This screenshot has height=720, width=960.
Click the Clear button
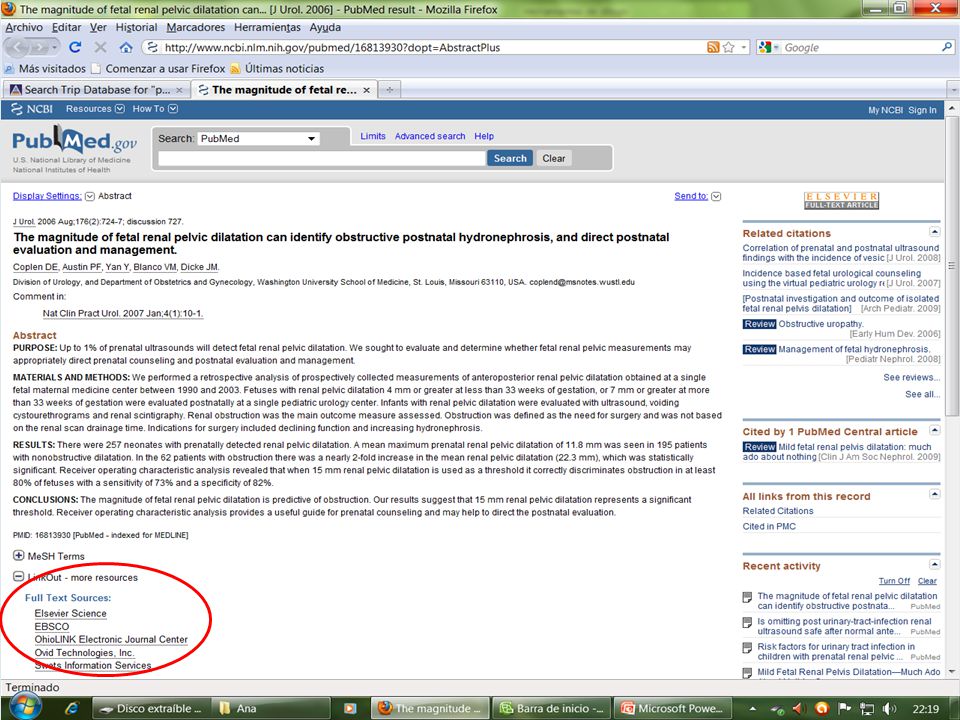553,158
